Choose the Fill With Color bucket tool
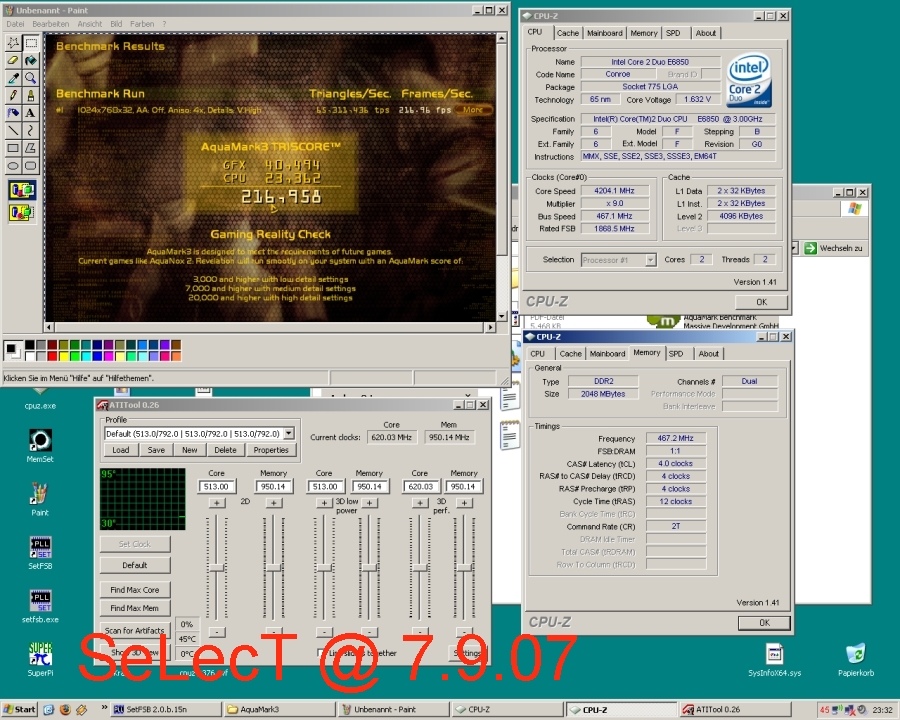This screenshot has height=720, width=900. click(30, 60)
